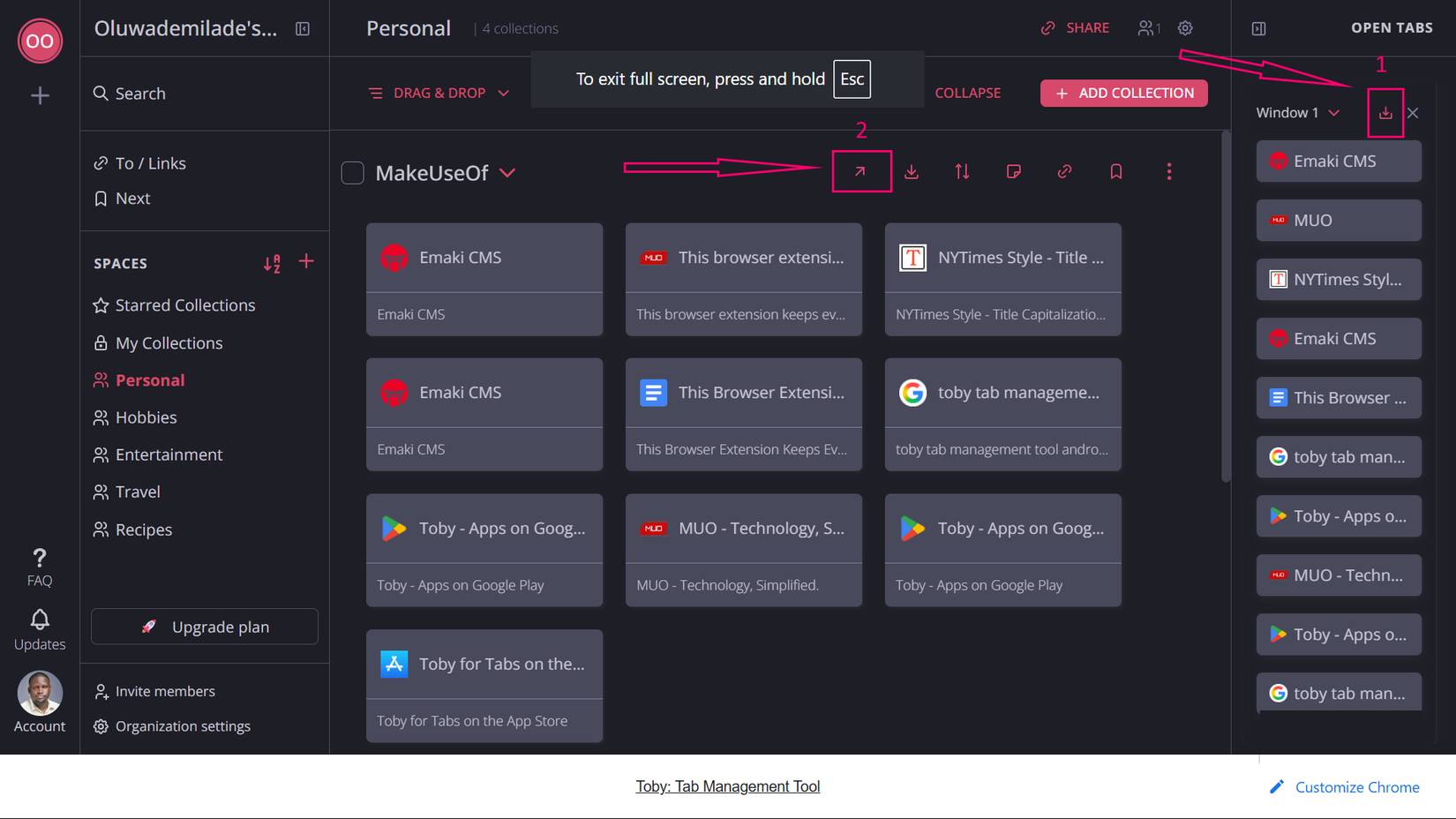Image resolution: width=1456 pixels, height=819 pixels.
Task: Open Updates notifications bell
Action: coord(40,630)
